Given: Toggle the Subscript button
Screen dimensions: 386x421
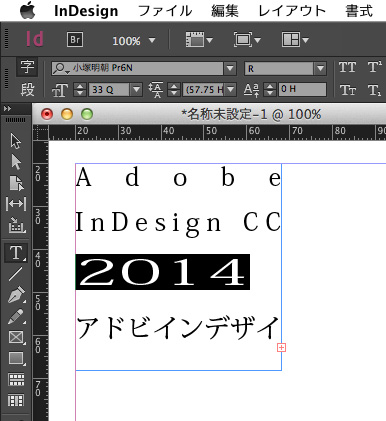Looking at the screenshot, I should [375, 90].
